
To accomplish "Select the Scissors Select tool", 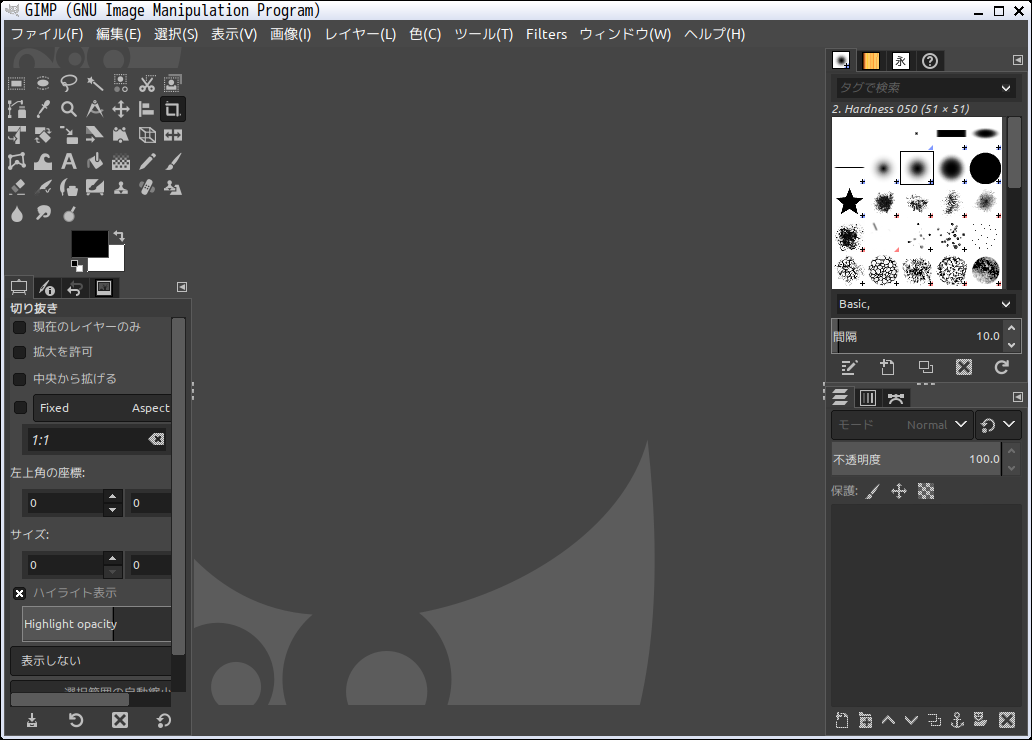I will coord(147,84).
